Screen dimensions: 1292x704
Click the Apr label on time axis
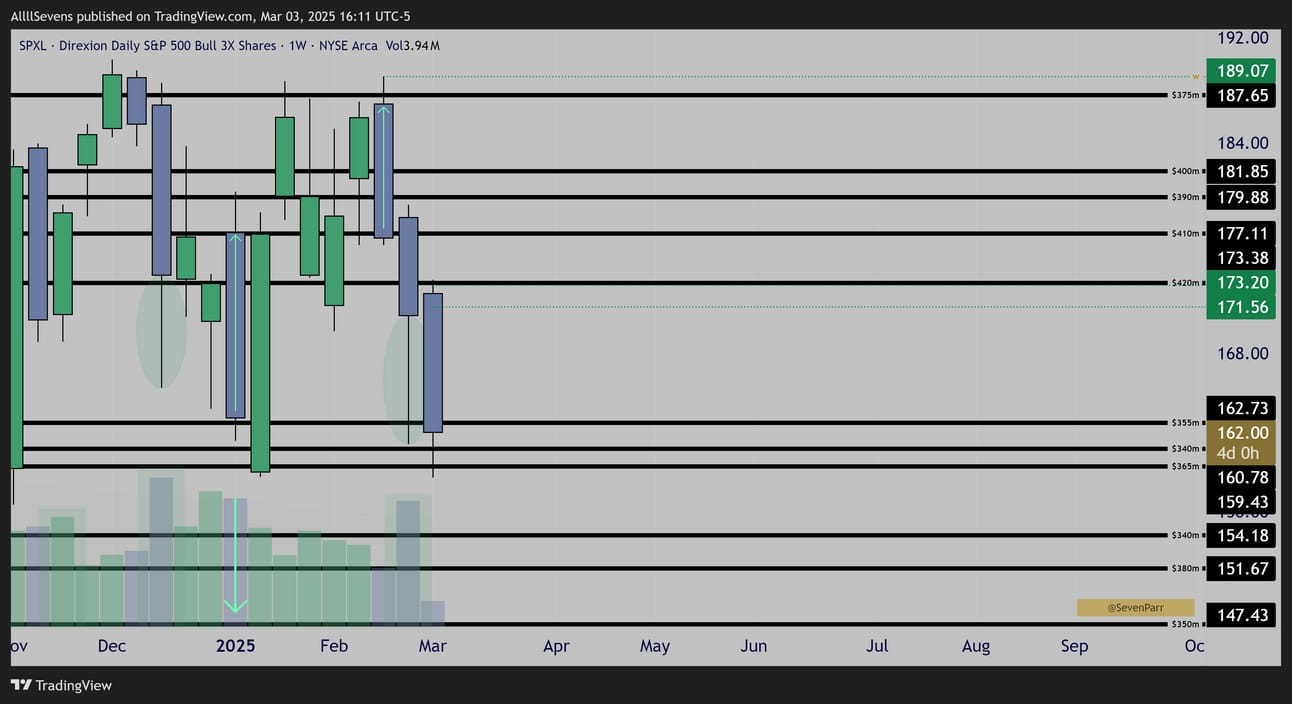pos(556,646)
